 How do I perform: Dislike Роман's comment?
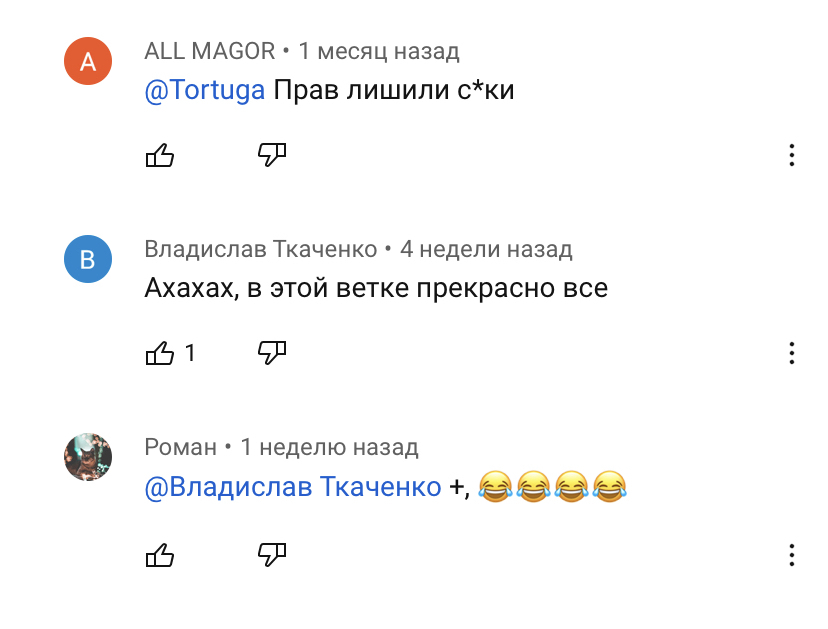[x=272, y=555]
